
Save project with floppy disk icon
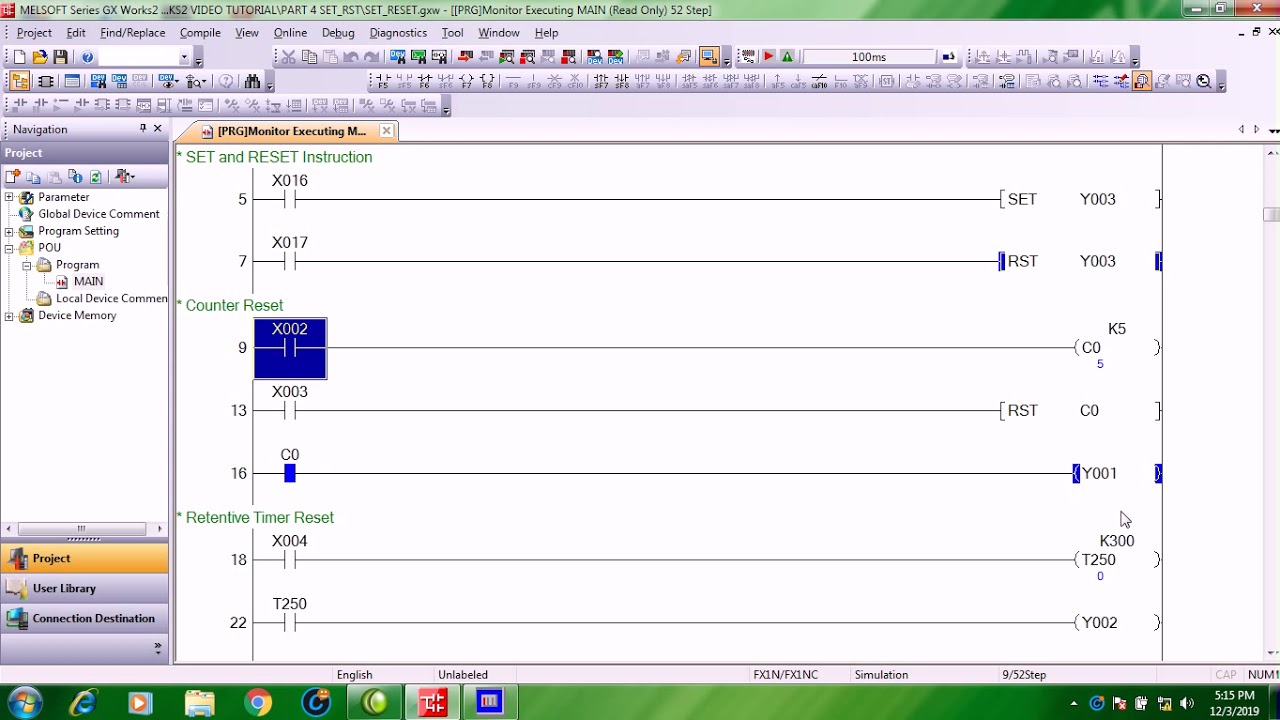pos(60,57)
